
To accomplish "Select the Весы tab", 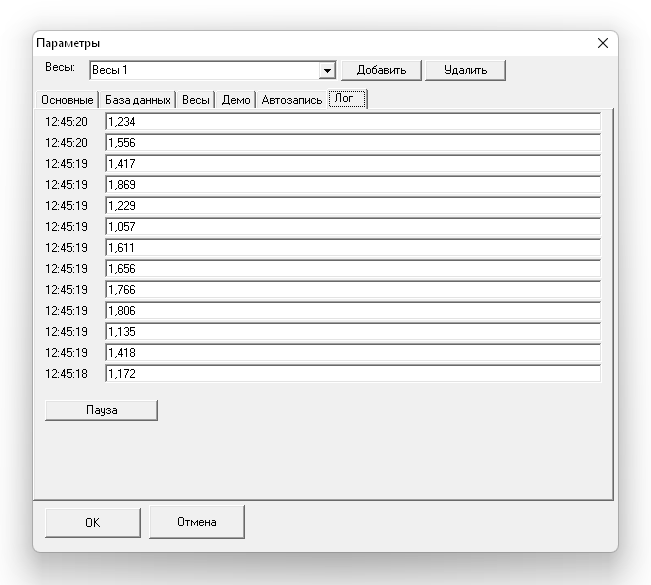I will point(196,100).
